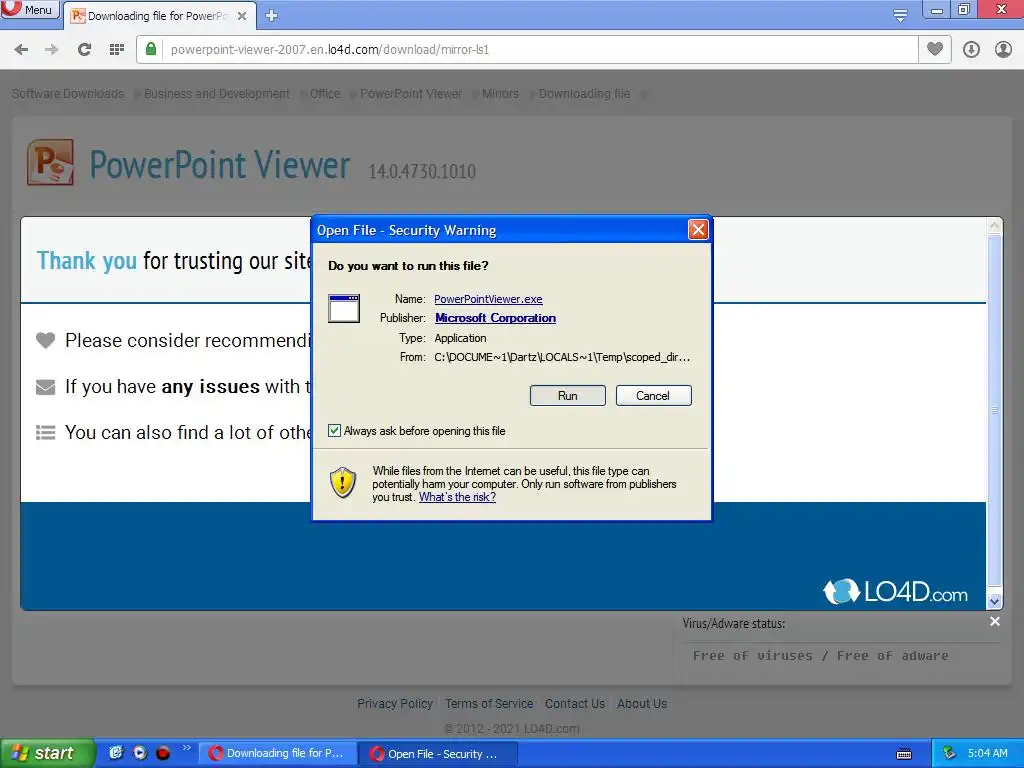Open the user account icon
Screen dimensions: 1024x768
(x=1003, y=50)
